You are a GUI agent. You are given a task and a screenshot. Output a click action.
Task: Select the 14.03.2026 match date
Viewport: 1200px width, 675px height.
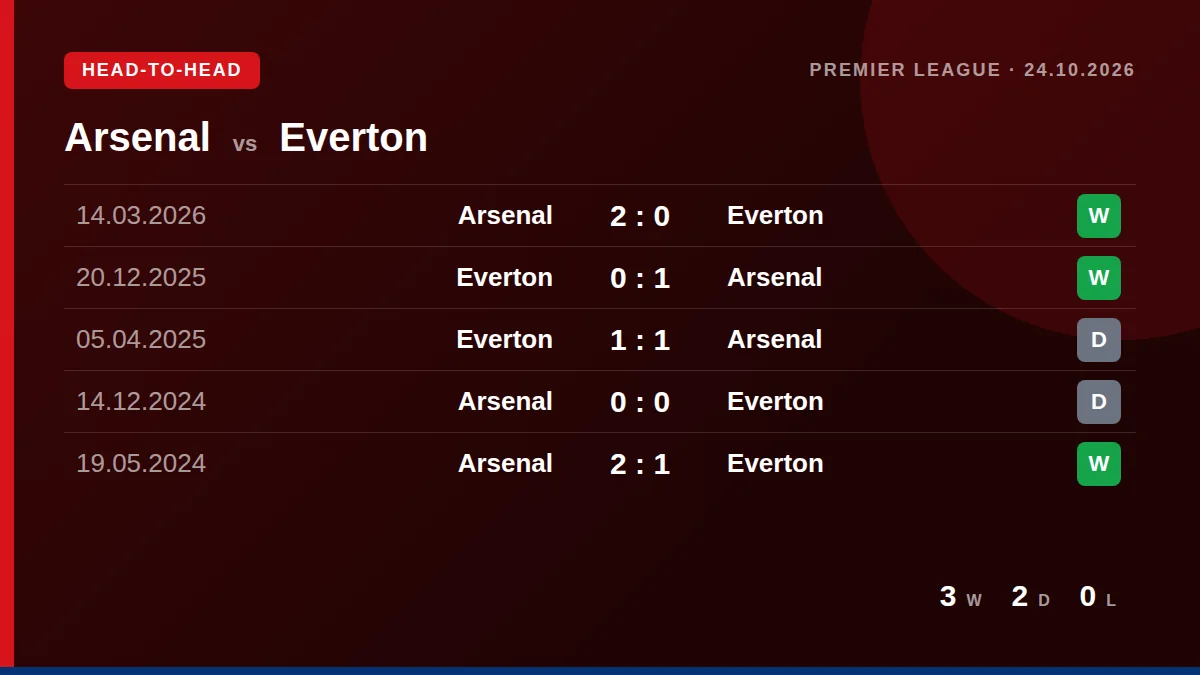coord(141,216)
